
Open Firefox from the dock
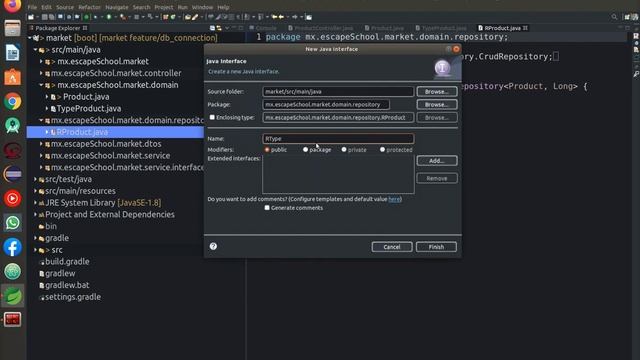[x=12, y=6]
